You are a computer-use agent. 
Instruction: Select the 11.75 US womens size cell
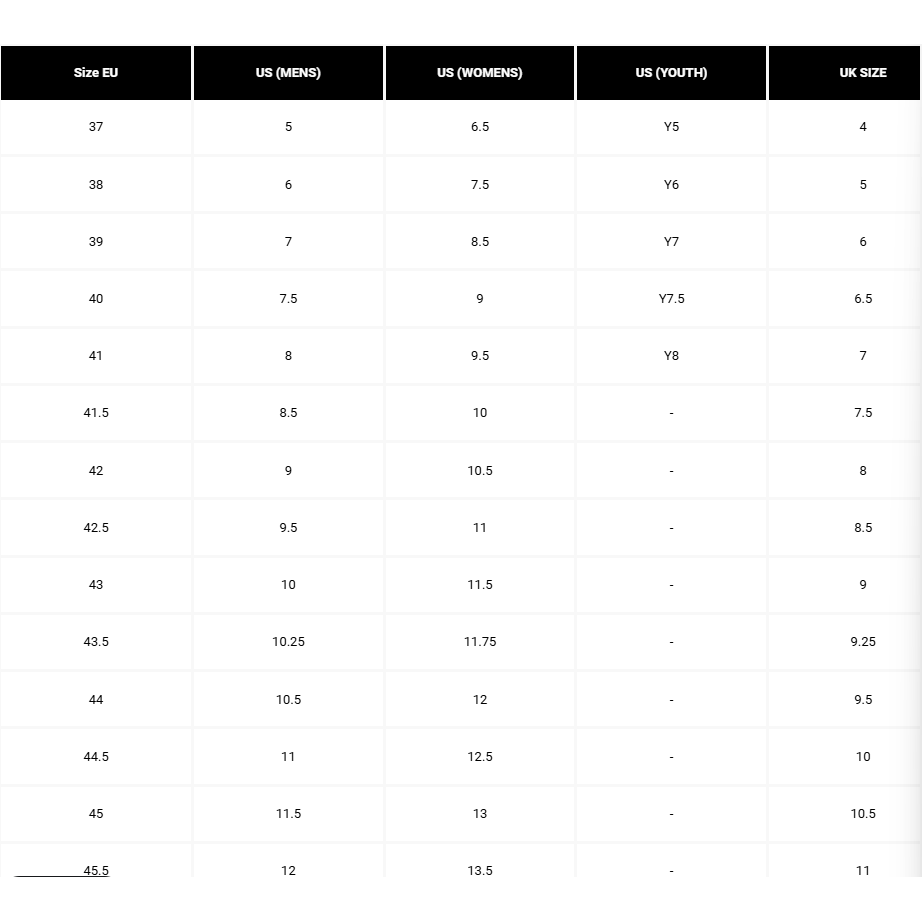(480, 642)
